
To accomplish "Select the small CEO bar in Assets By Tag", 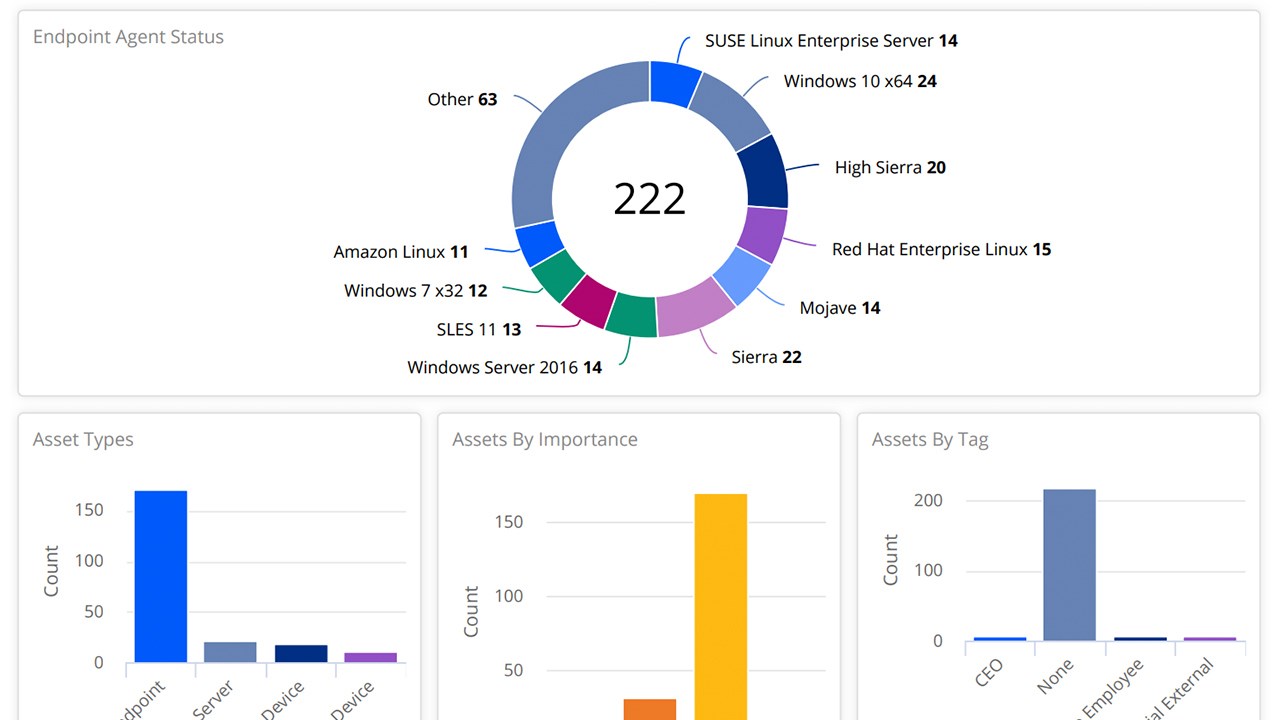I will [x=1000, y=639].
